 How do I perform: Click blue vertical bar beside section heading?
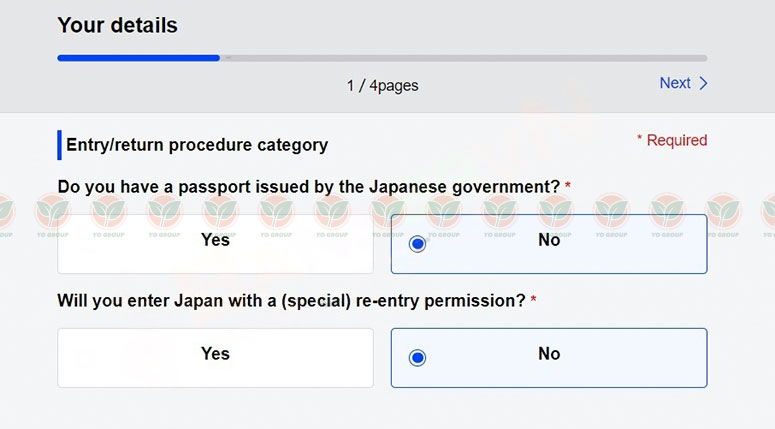tap(59, 145)
